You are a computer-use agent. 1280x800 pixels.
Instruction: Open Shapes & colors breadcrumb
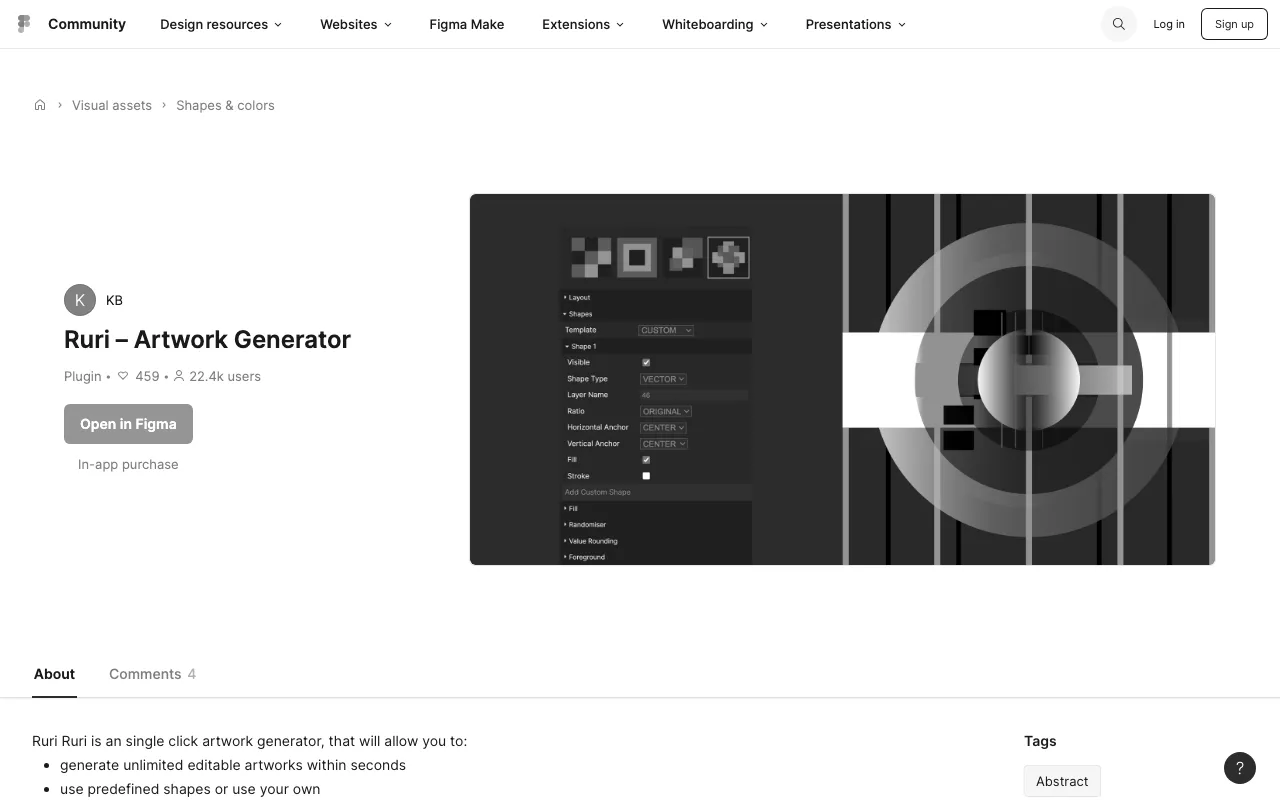225,105
